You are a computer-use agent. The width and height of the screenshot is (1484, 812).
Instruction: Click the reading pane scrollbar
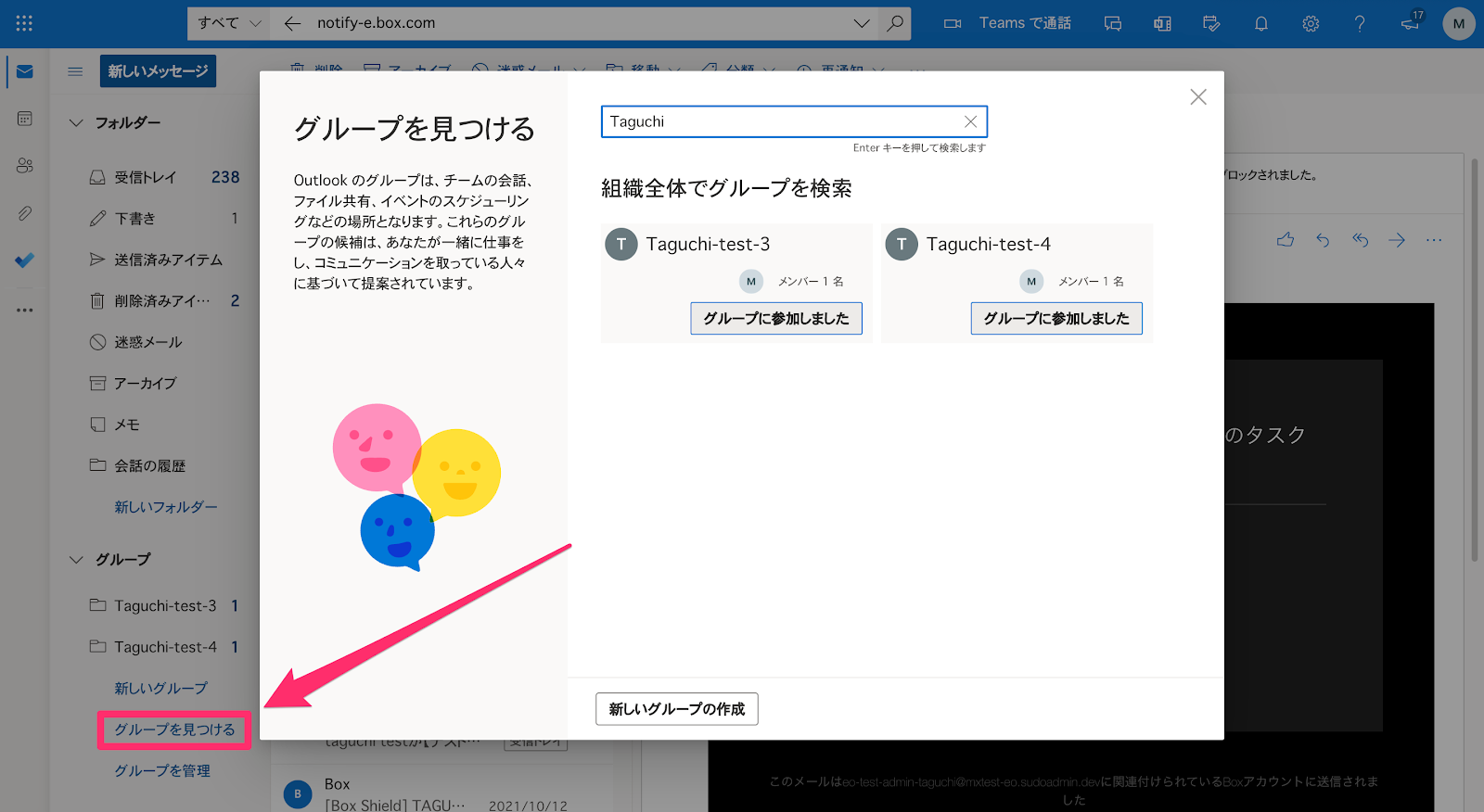pyautogui.click(x=1475, y=362)
